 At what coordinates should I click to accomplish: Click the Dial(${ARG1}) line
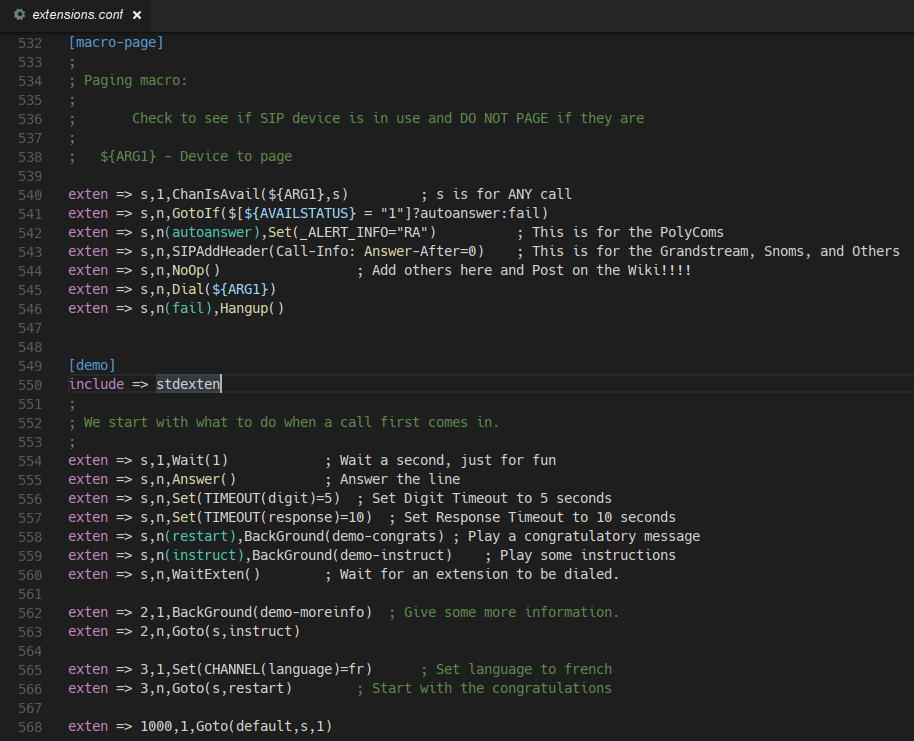coord(172,289)
